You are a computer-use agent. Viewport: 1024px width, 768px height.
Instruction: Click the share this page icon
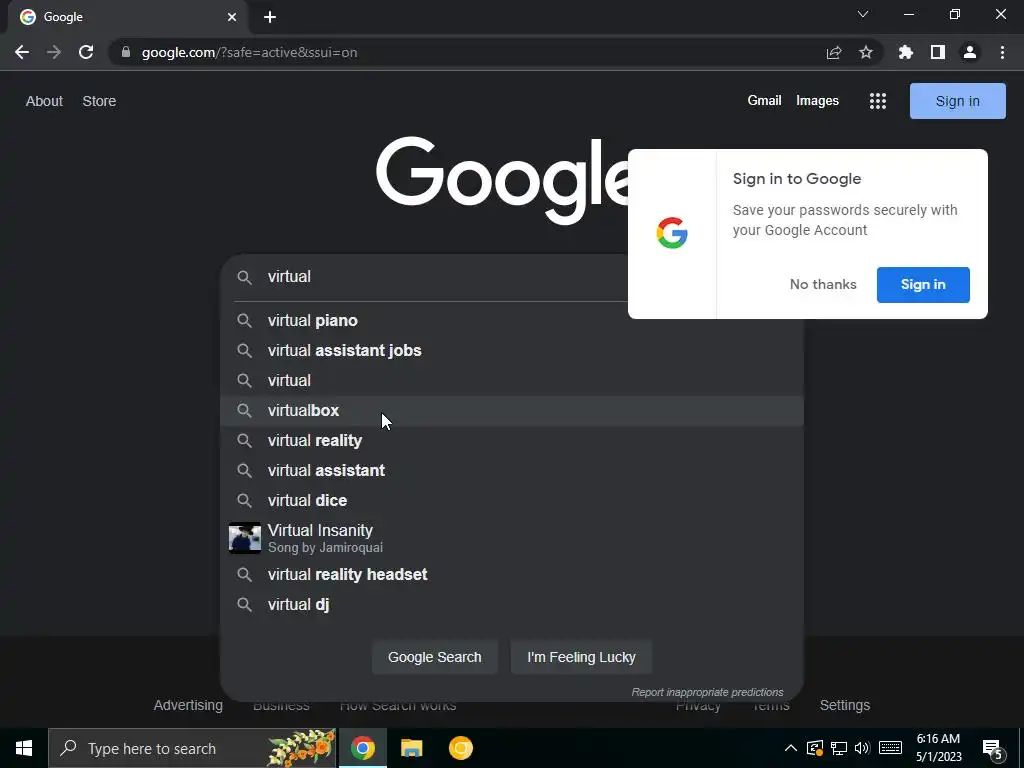(x=834, y=52)
